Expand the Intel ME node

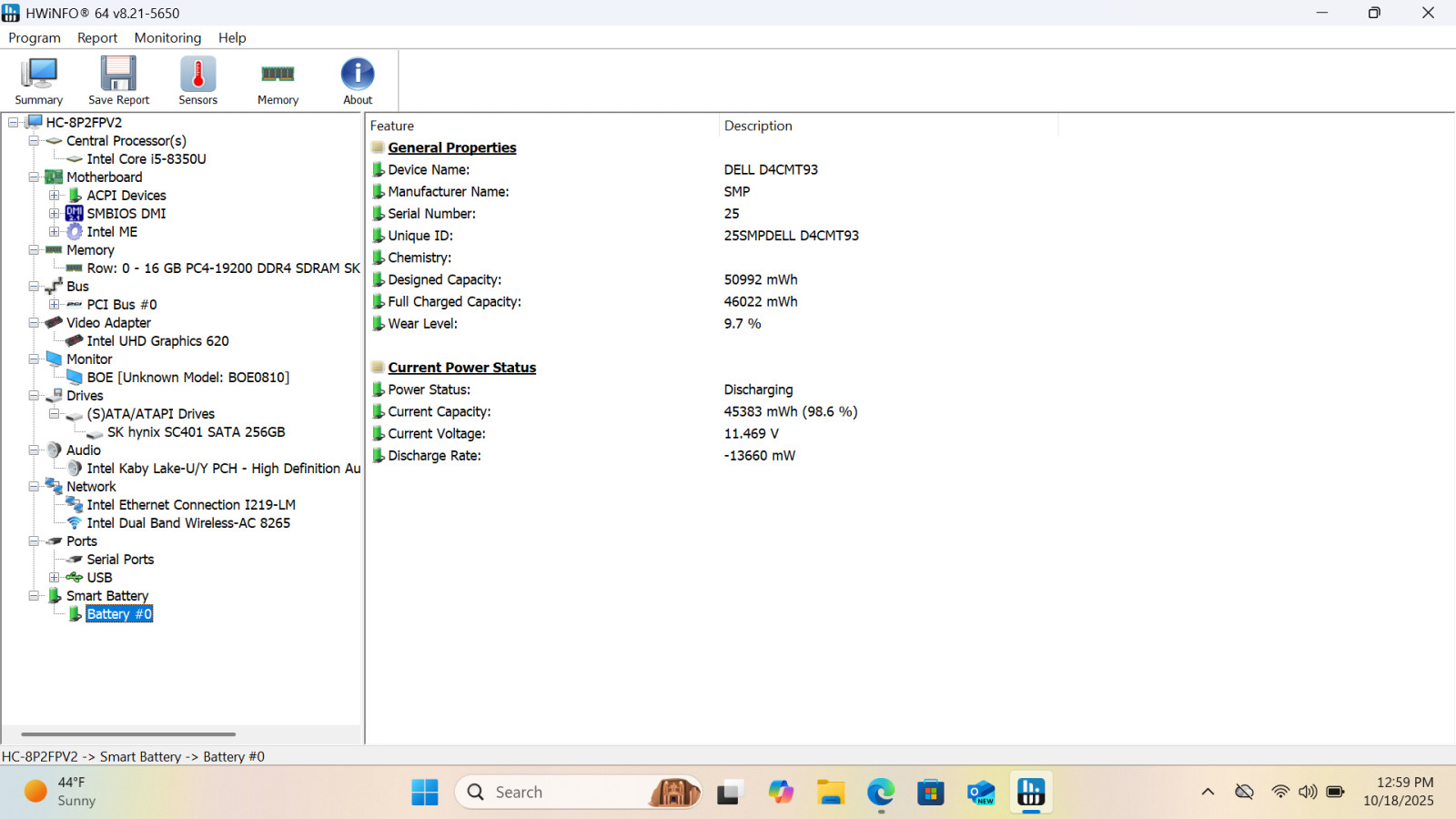55,231
